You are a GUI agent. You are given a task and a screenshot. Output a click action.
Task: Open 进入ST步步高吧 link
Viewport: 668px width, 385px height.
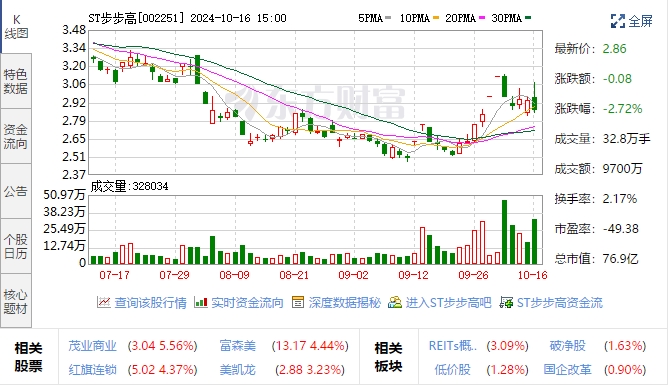pyautogui.click(x=448, y=303)
